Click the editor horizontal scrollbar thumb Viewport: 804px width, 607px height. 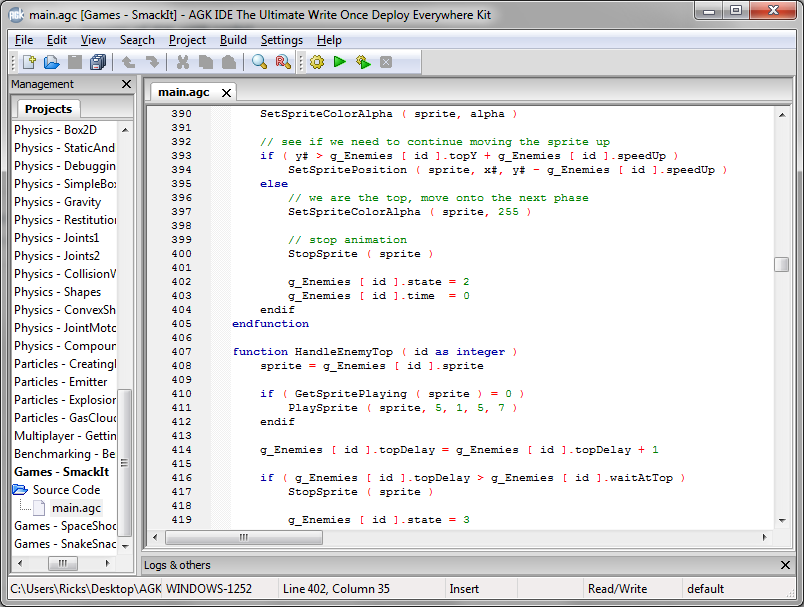(244, 537)
